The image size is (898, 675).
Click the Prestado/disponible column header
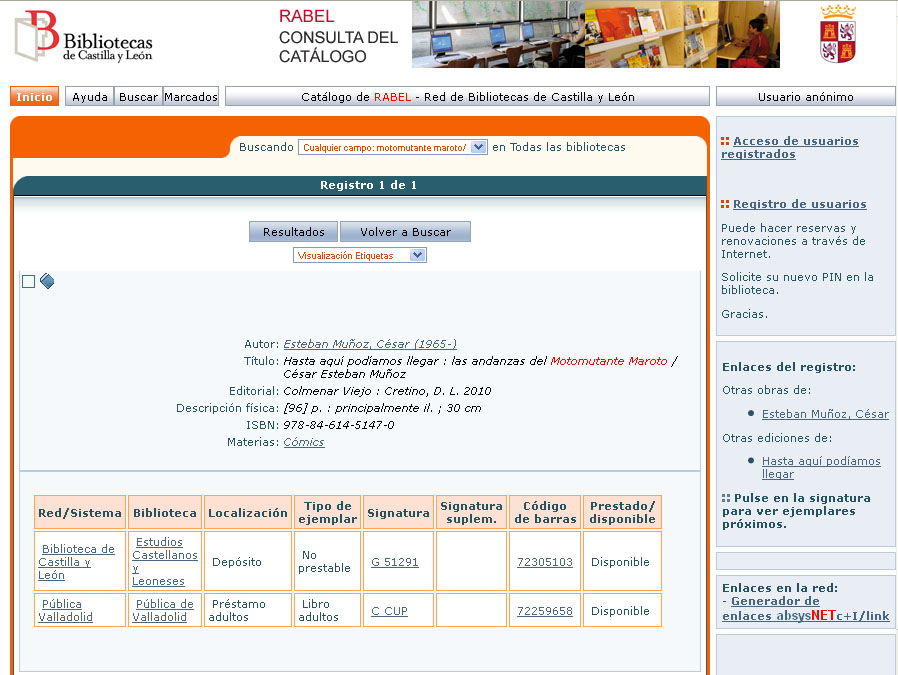pyautogui.click(x=623, y=512)
